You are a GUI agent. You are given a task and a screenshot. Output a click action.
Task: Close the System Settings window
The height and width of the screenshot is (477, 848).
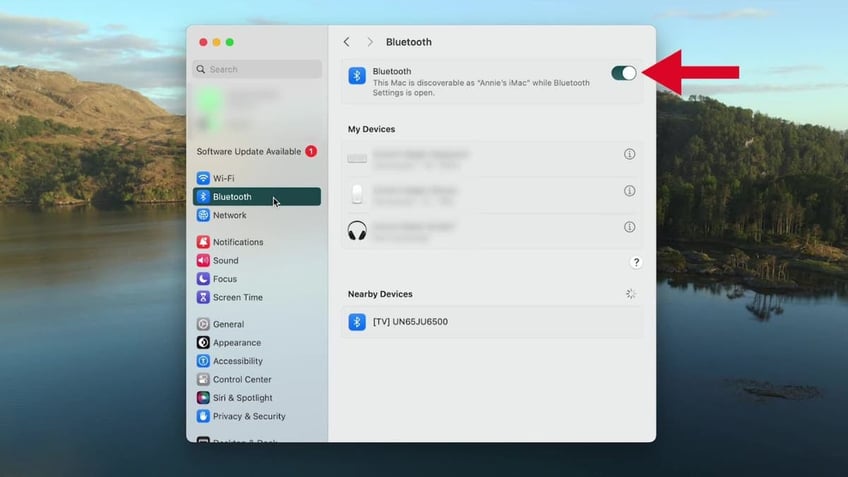coord(203,42)
